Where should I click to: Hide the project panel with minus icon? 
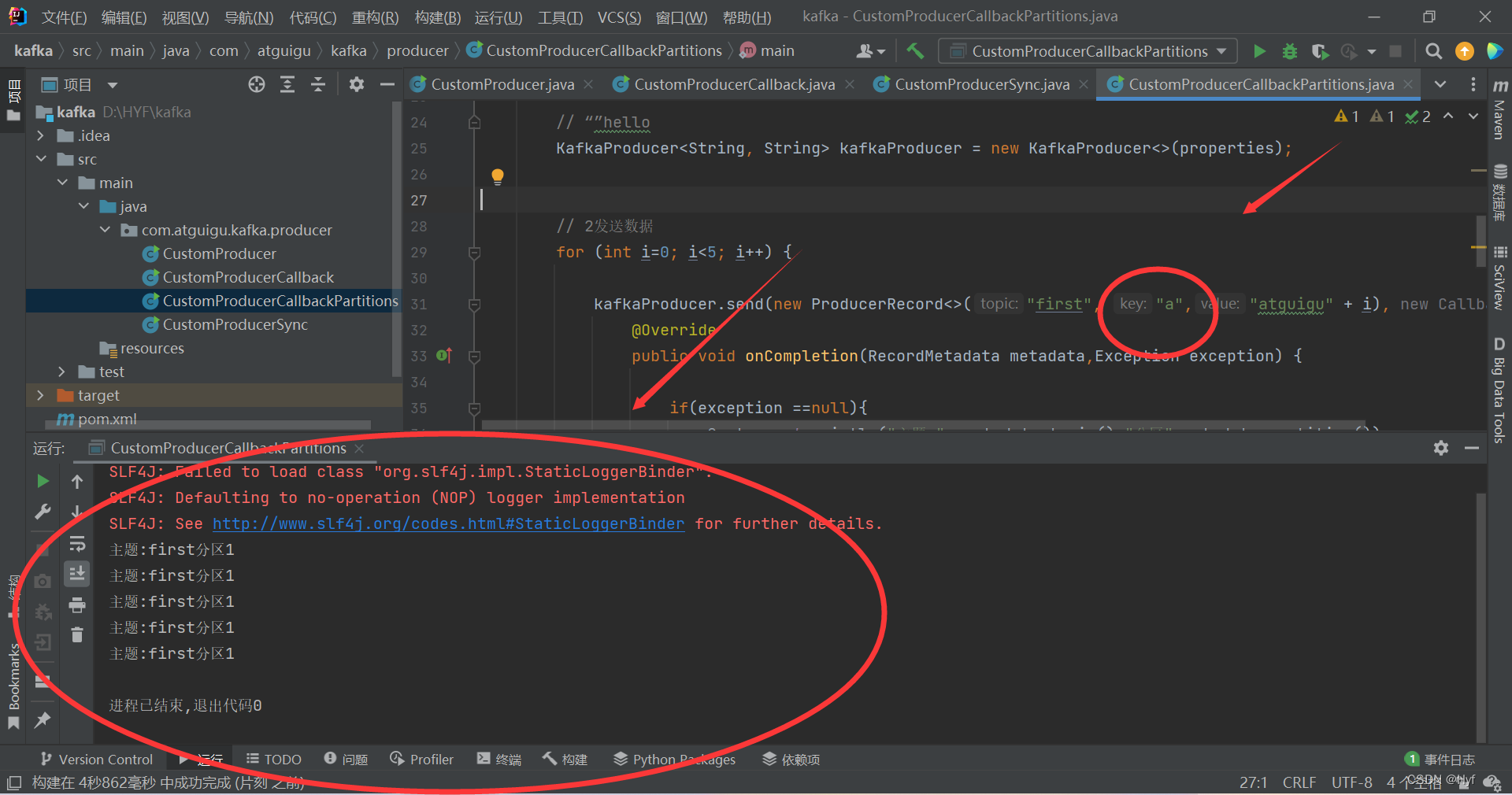[x=387, y=84]
